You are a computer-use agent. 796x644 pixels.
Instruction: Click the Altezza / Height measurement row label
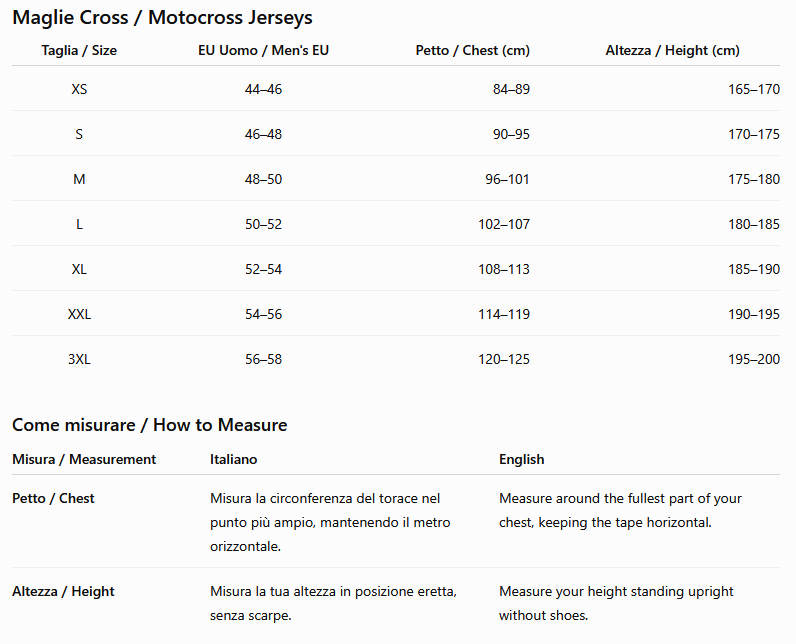click(63, 591)
